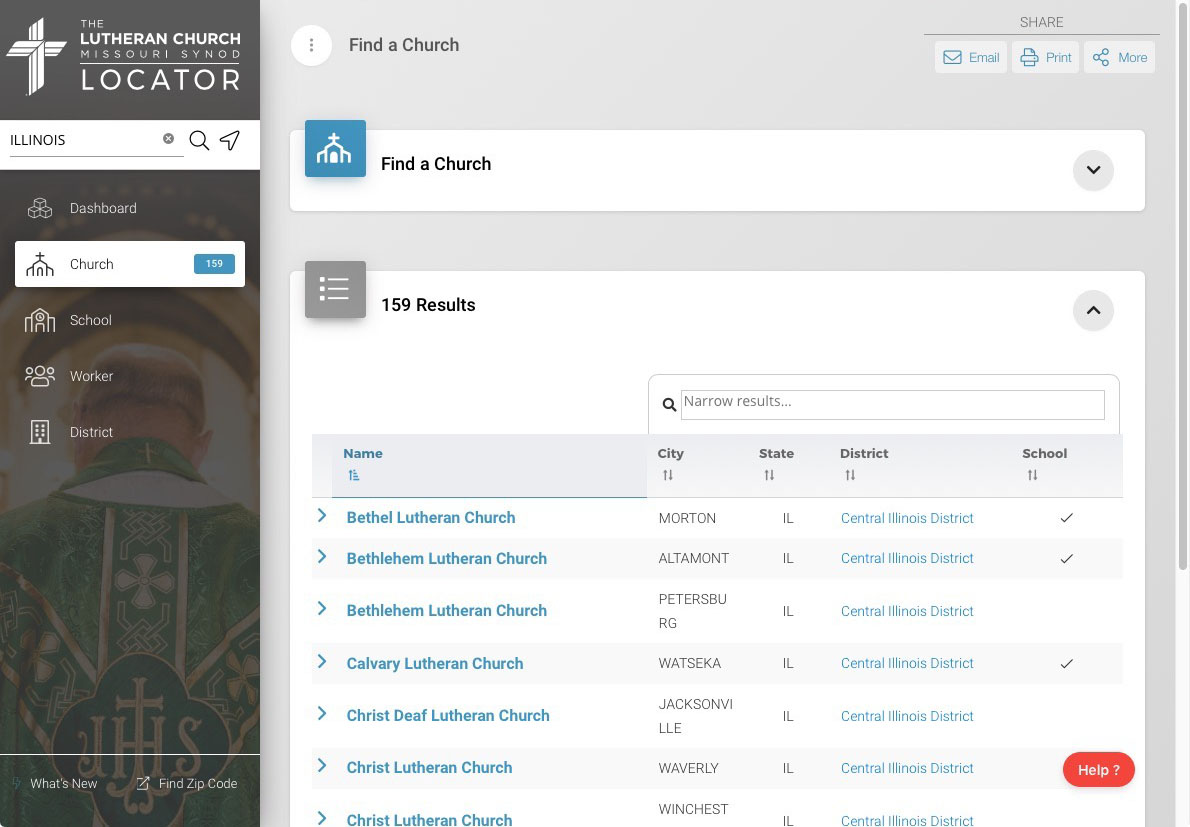Toggle sorting on the School column
This screenshot has height=827, width=1190.
1032,475
